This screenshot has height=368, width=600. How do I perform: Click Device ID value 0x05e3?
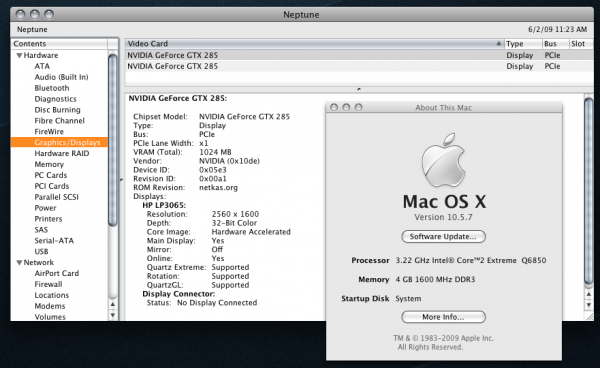pos(213,170)
